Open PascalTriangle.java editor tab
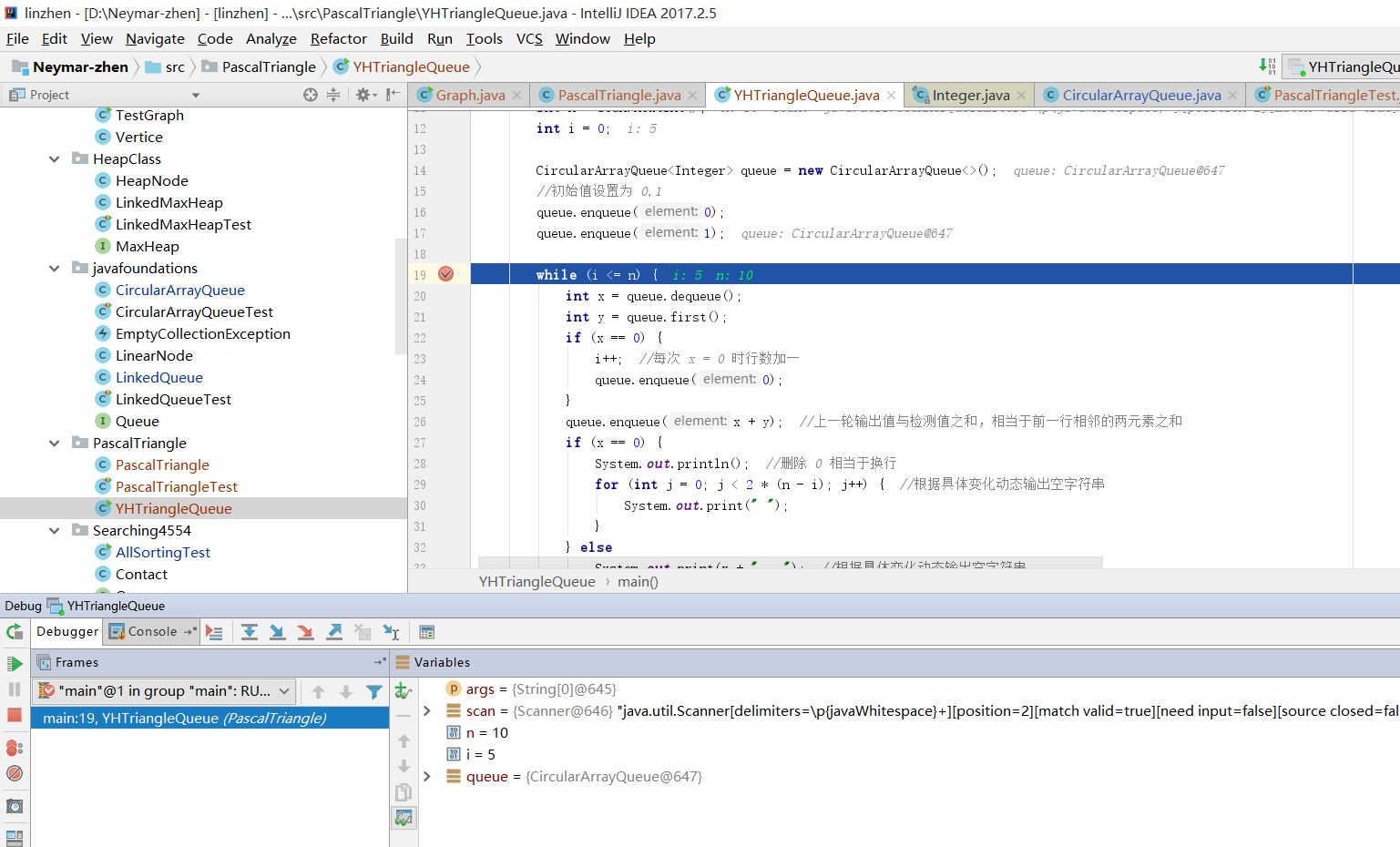Viewport: 1400px width, 847px height. point(619,95)
